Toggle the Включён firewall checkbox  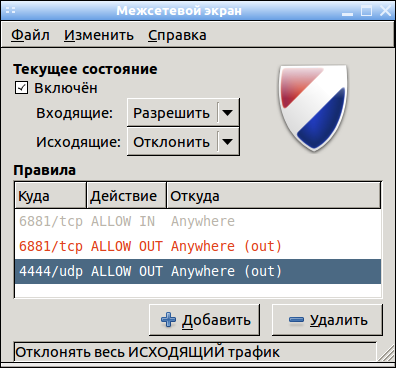coord(21,88)
